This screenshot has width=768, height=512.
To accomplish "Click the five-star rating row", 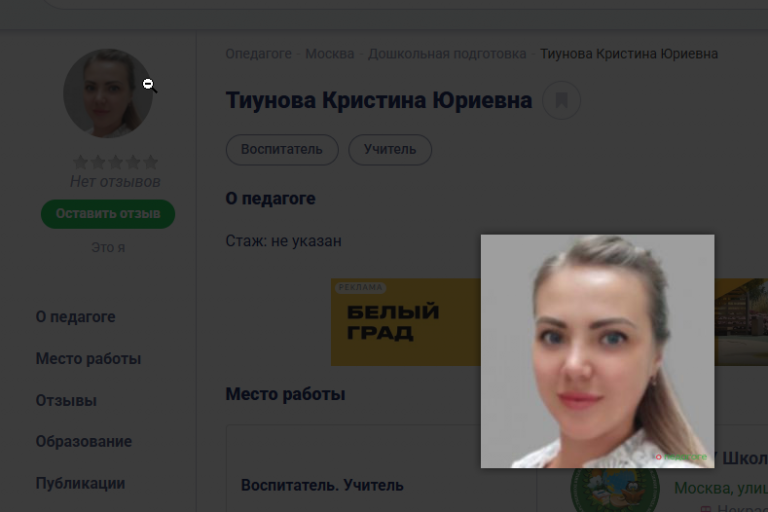I will tap(116, 162).
